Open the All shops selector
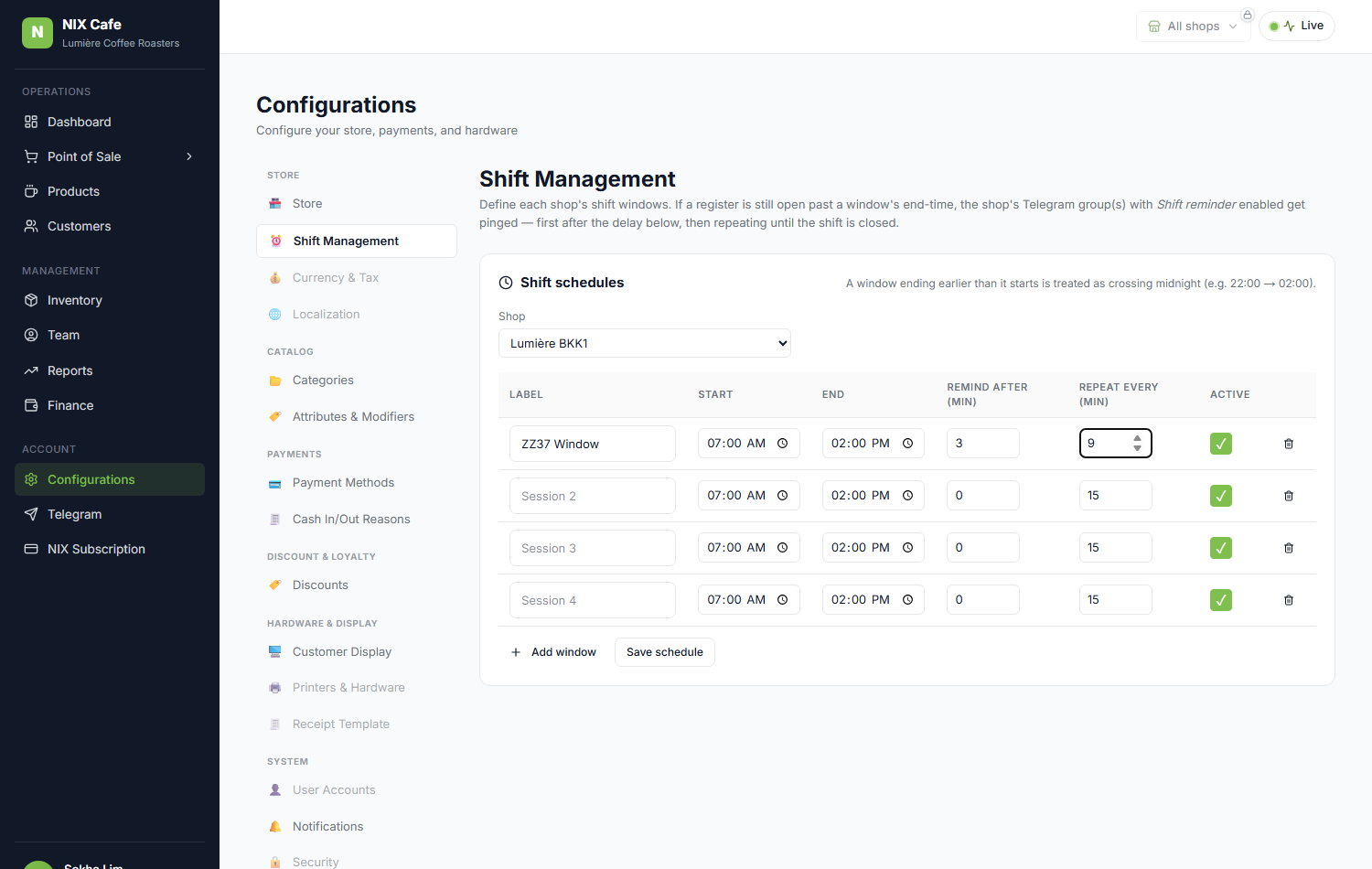 [1193, 26]
